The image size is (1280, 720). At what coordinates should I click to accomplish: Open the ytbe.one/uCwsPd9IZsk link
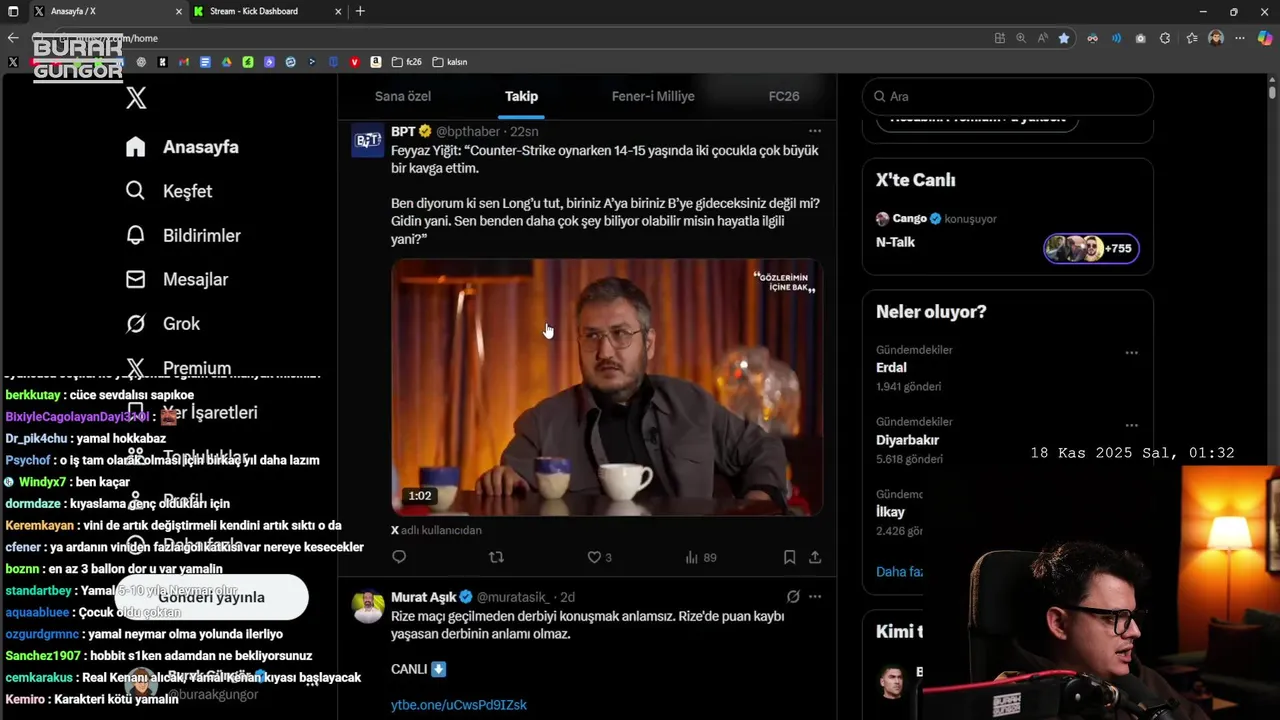tap(459, 705)
